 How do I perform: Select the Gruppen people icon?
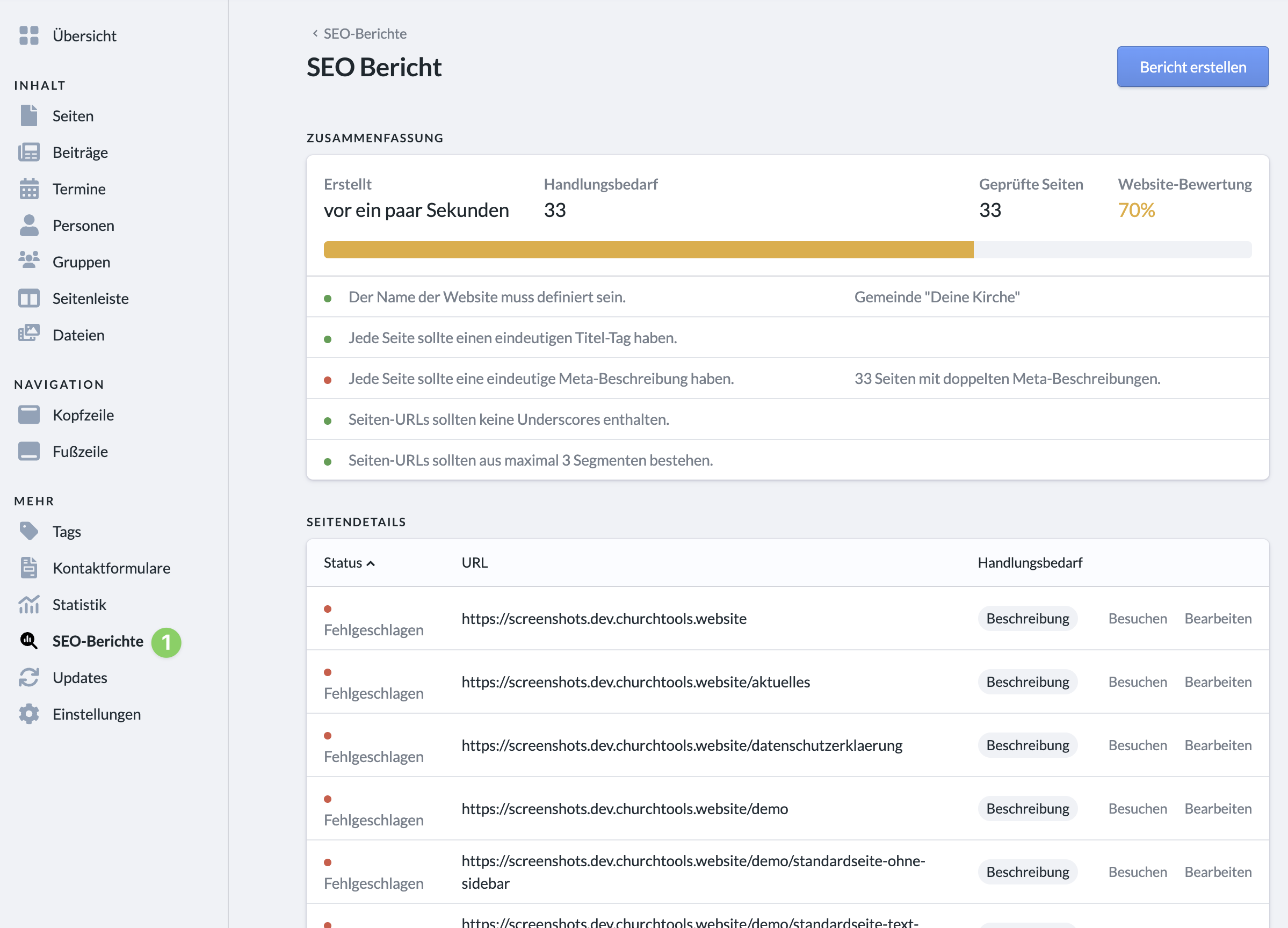(x=29, y=260)
